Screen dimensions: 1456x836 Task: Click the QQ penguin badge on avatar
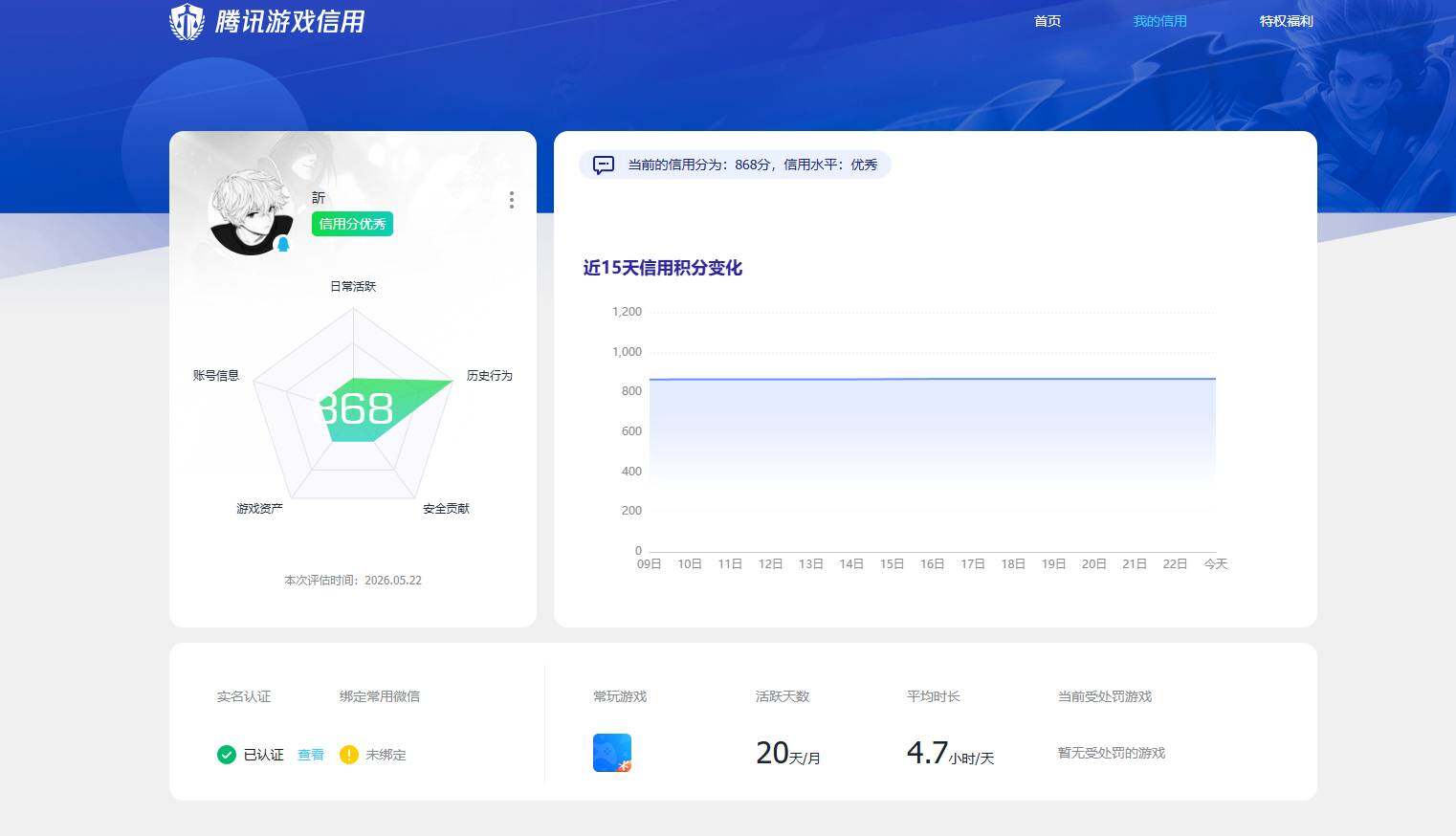pyautogui.click(x=283, y=244)
